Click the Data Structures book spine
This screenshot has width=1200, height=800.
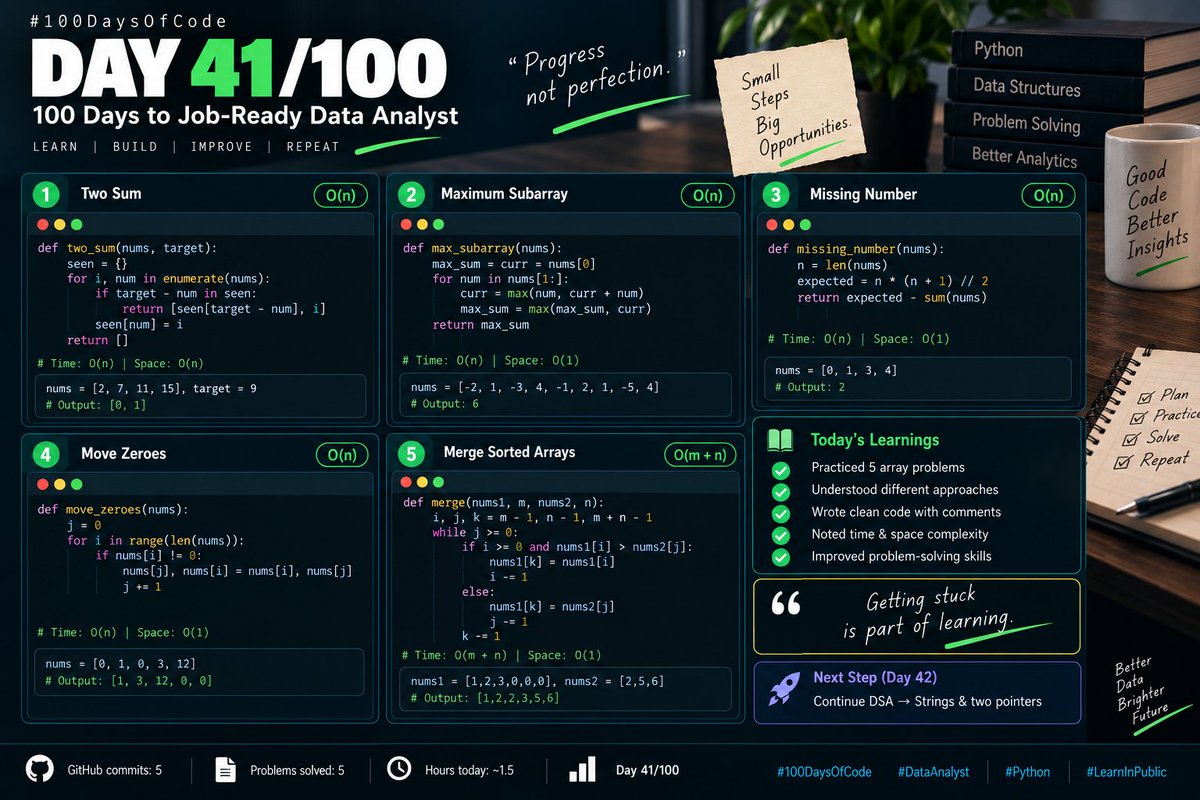click(x=1027, y=87)
